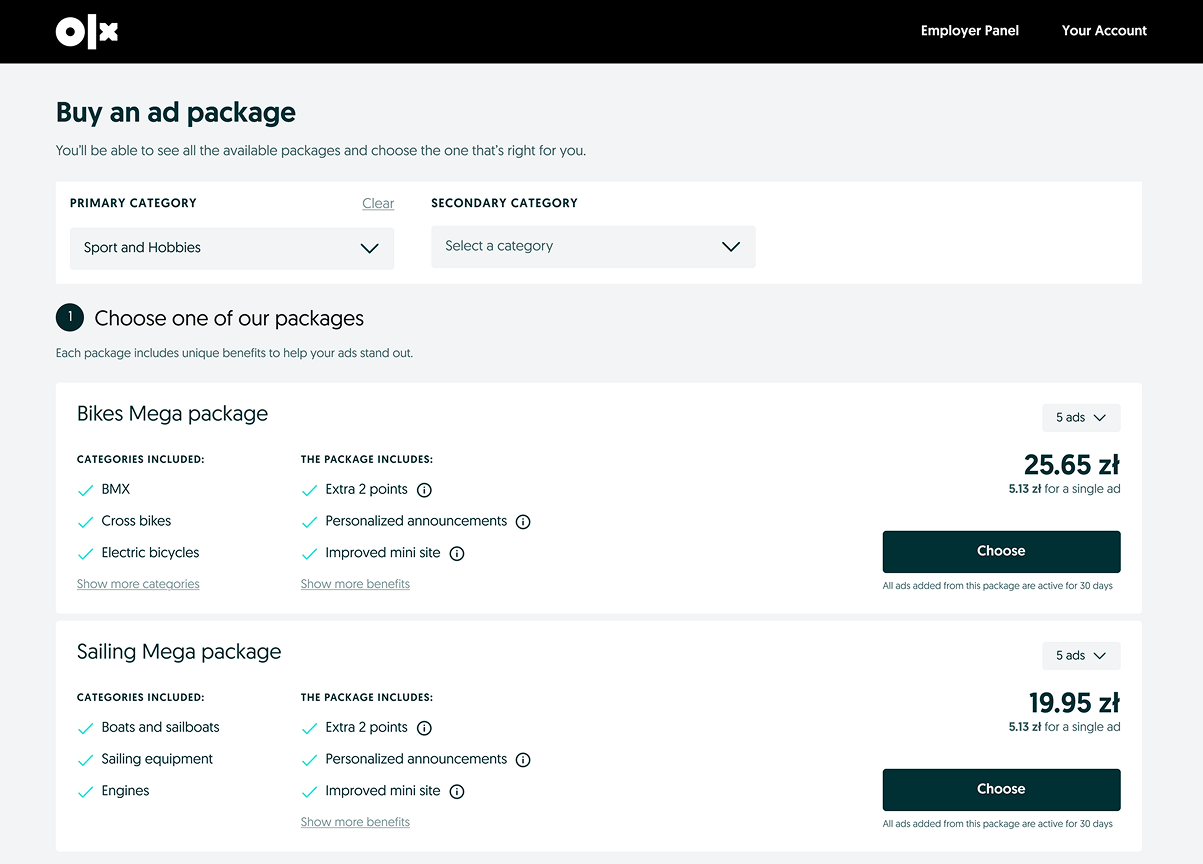Image resolution: width=1203 pixels, height=864 pixels.
Task: Open the Primary Category dropdown showing Sport and Hobbies
Action: tap(232, 248)
